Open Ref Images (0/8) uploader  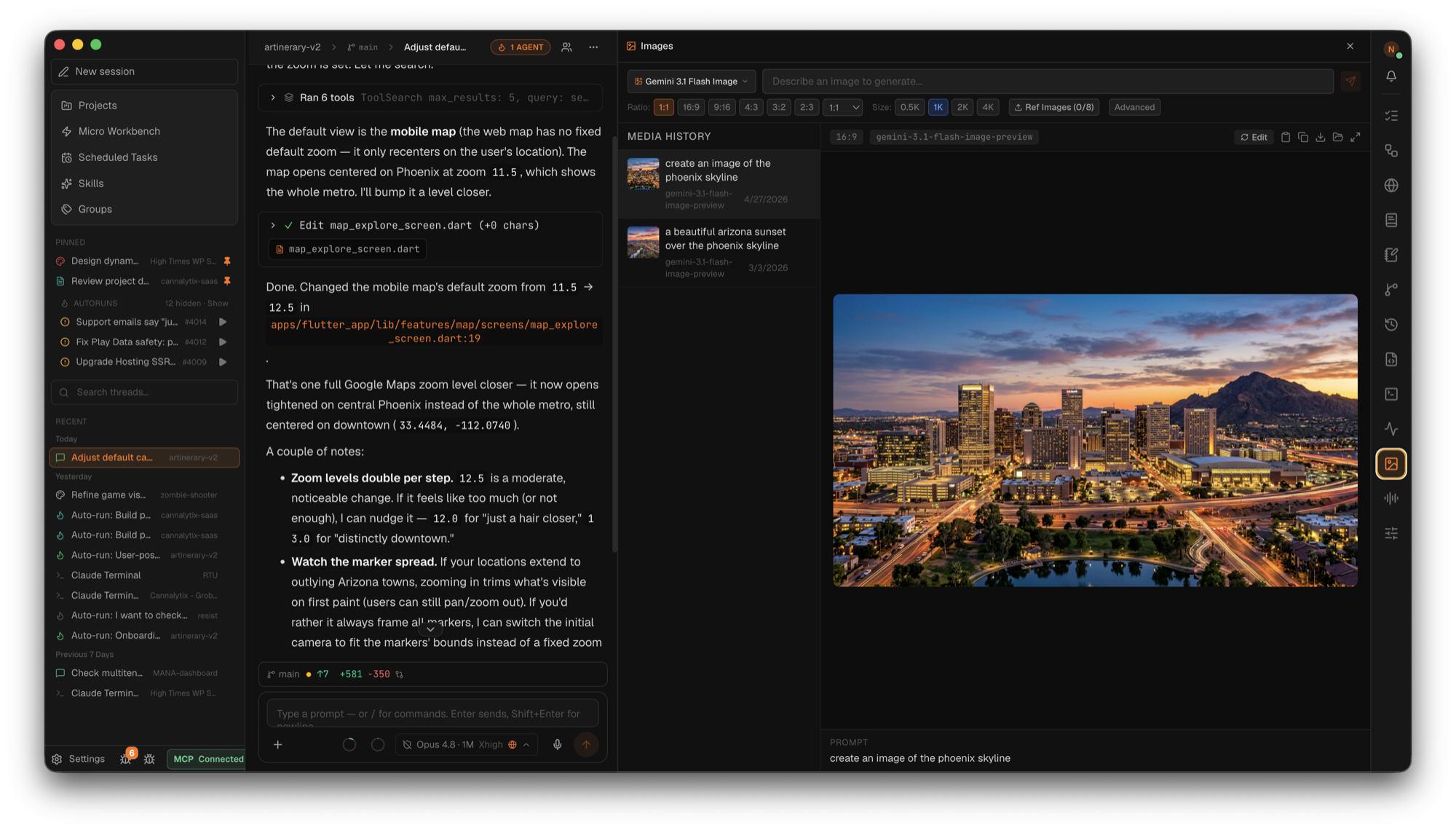coord(1053,107)
